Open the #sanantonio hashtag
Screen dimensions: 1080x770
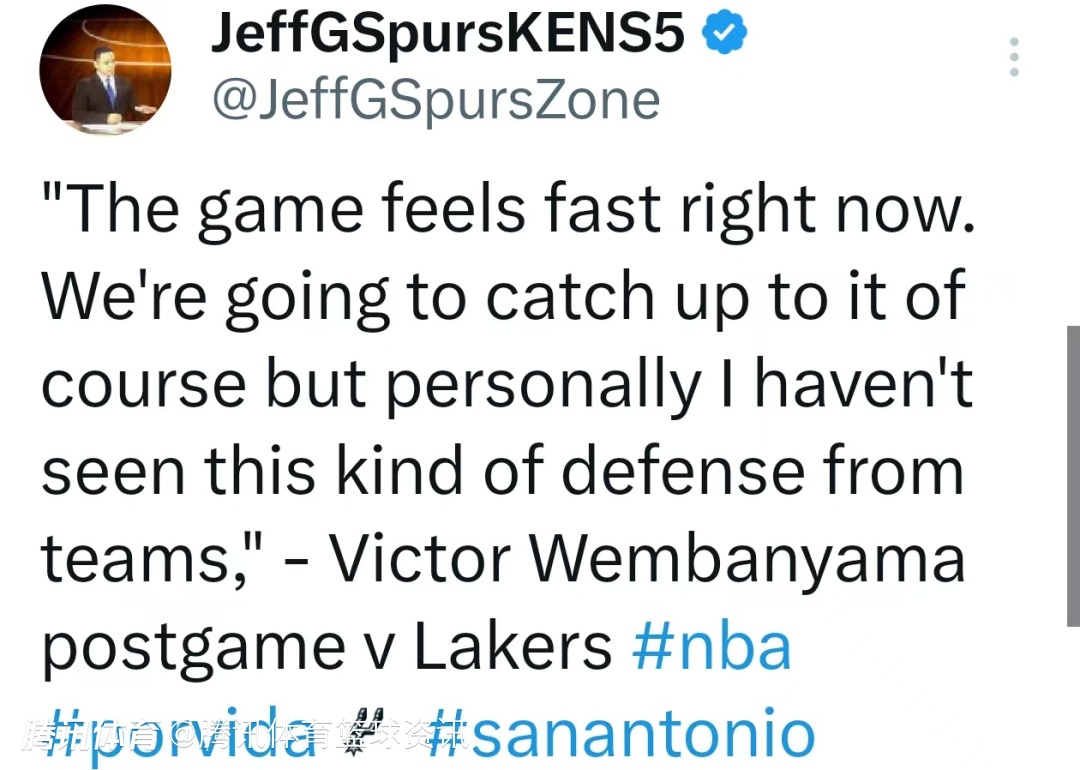click(x=625, y=735)
